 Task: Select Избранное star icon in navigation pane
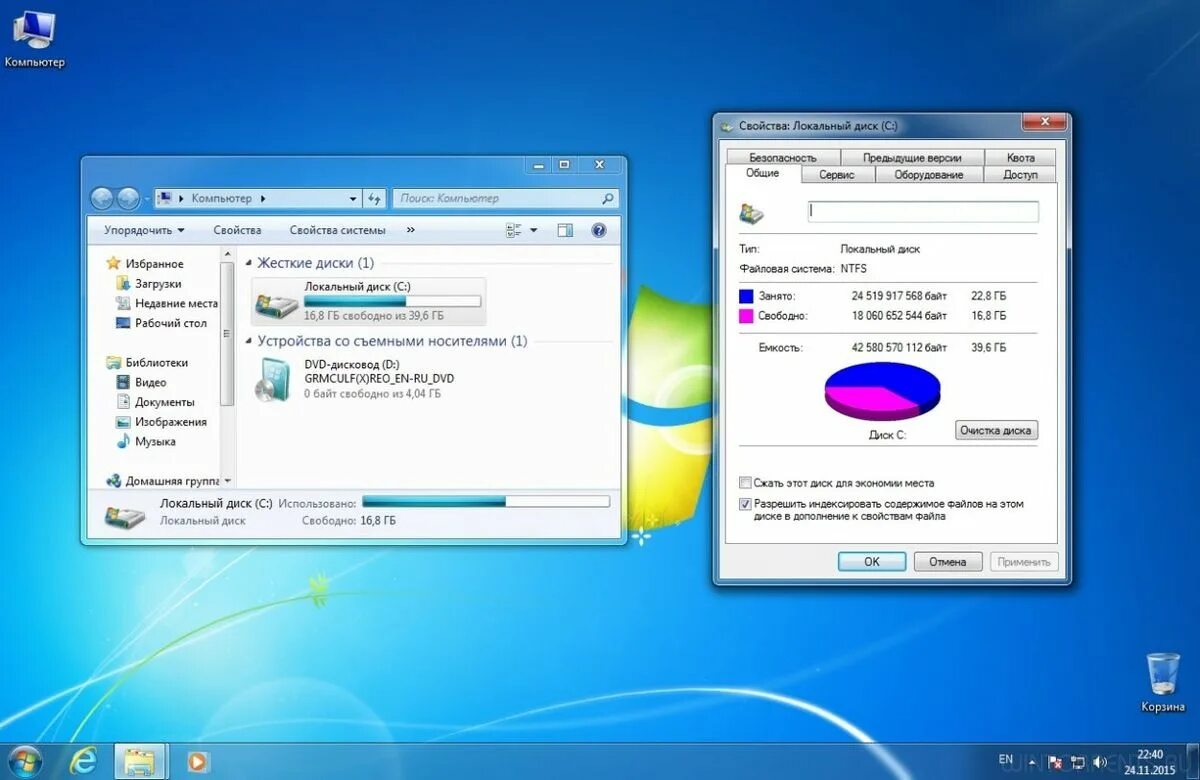[113, 264]
